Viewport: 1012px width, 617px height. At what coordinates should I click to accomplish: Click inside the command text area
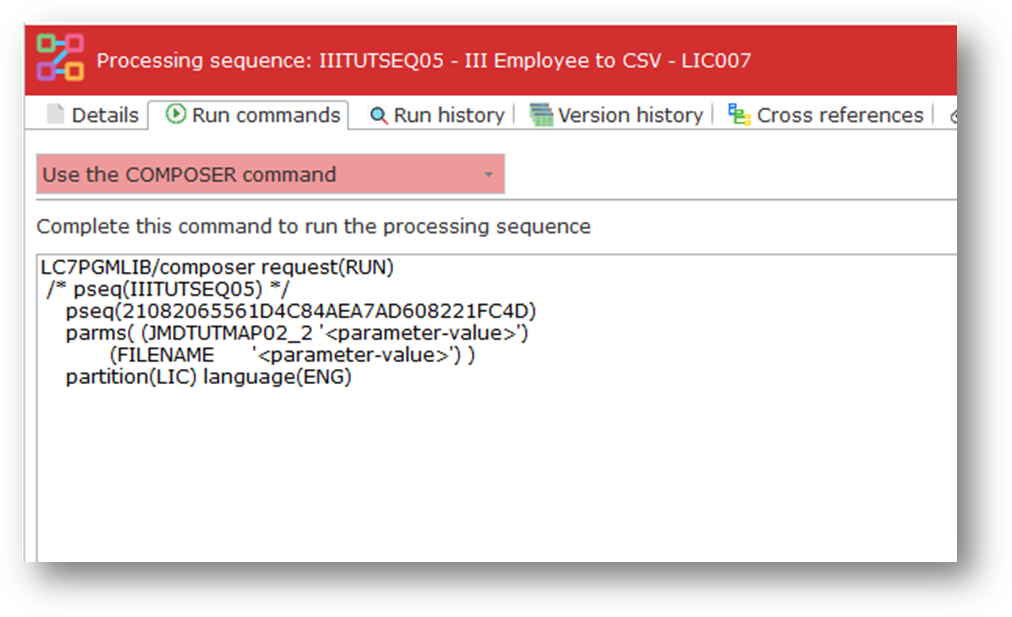click(496, 408)
